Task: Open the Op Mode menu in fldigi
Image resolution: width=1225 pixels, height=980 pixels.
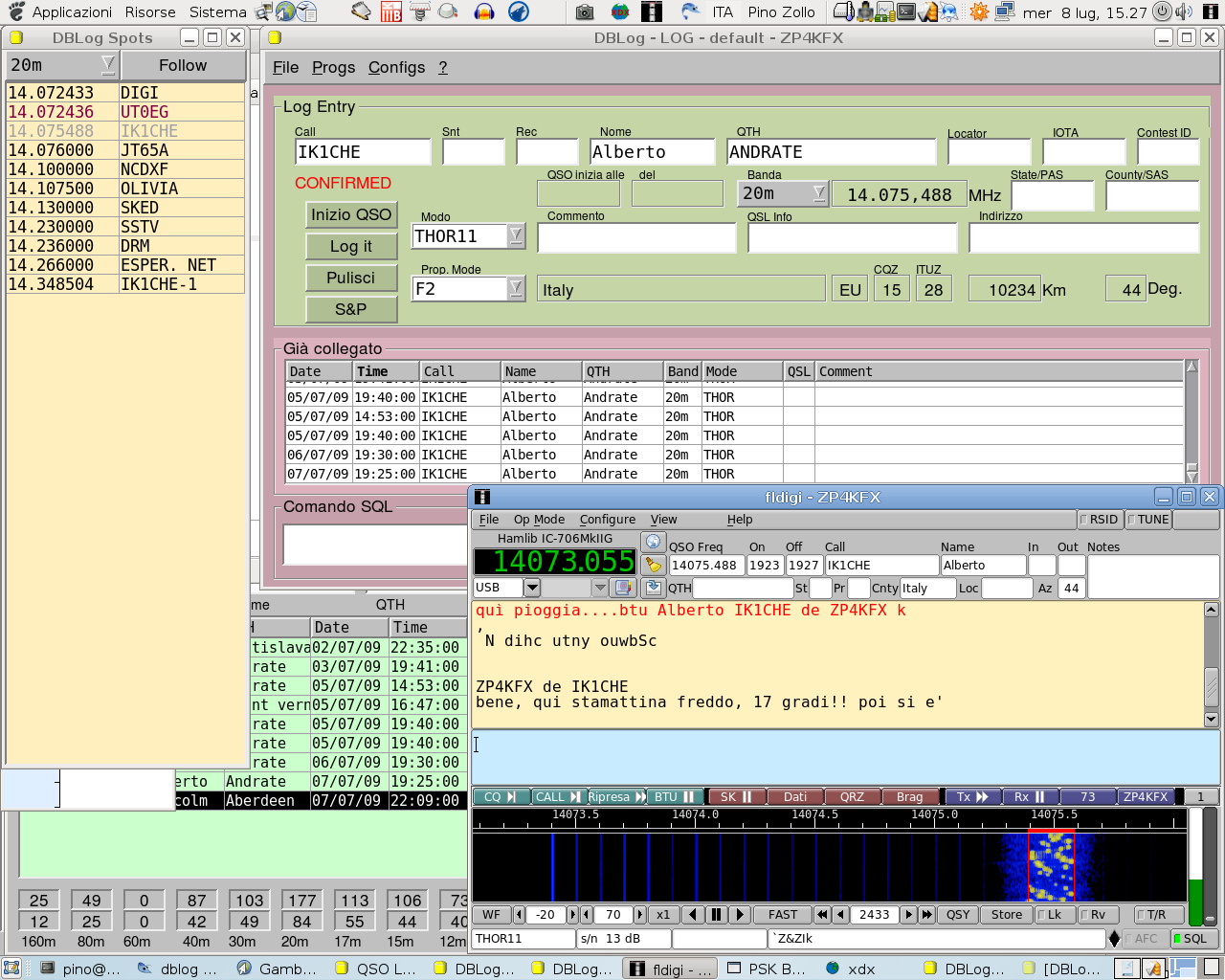Action: pyautogui.click(x=539, y=520)
